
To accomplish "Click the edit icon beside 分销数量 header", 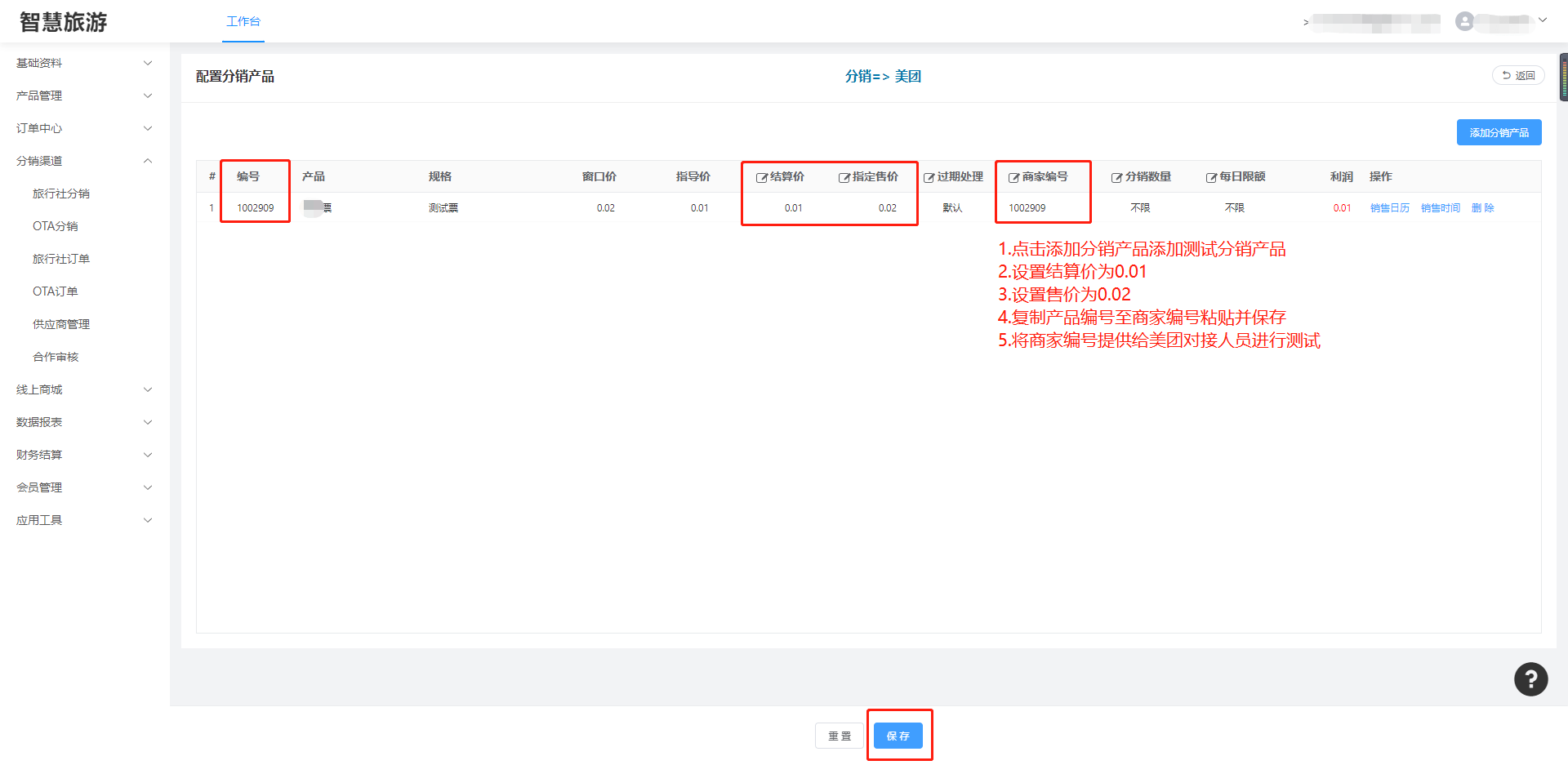I will point(1116,177).
